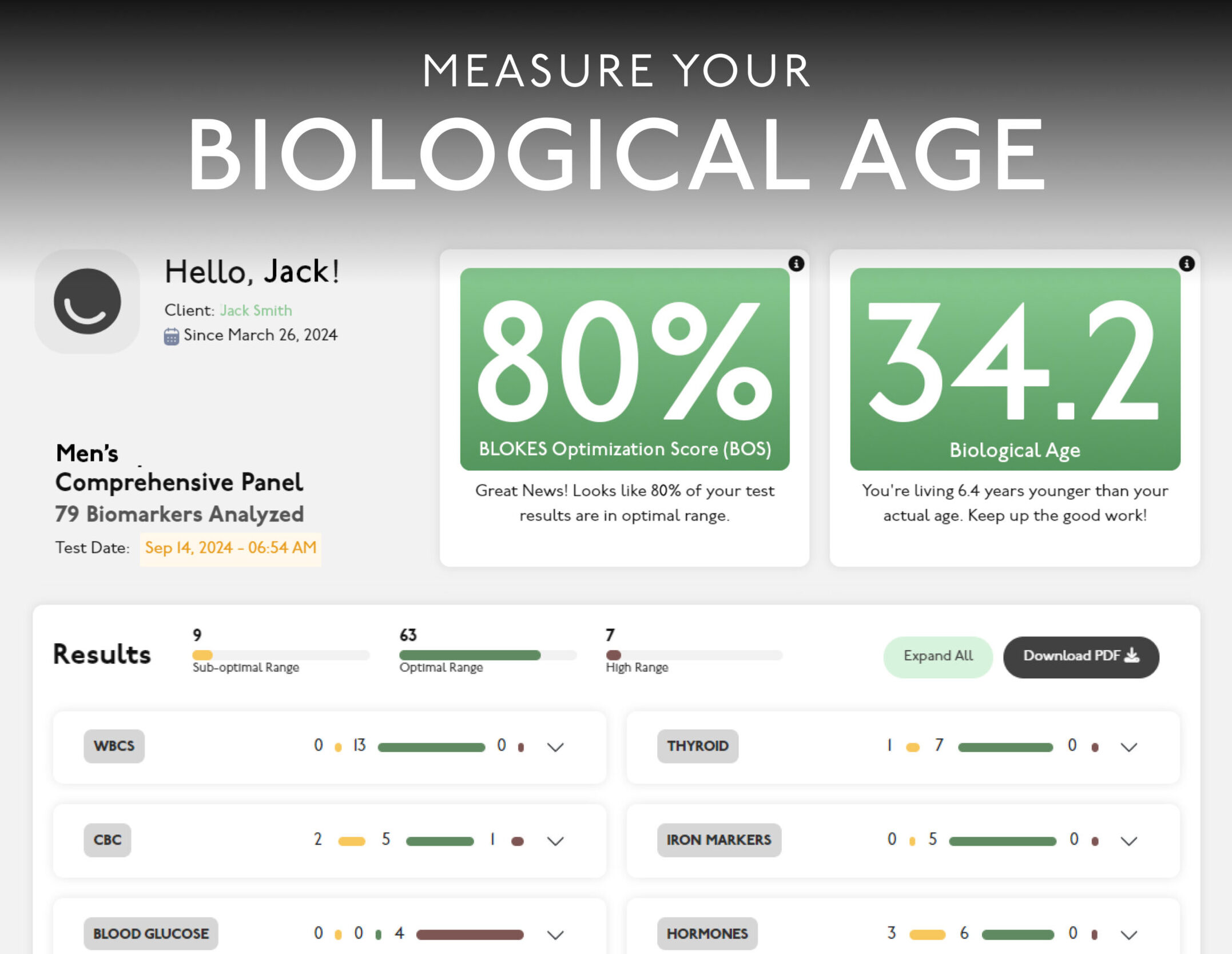This screenshot has height=954, width=1232.
Task: Select the THYROID category label
Action: [697, 746]
